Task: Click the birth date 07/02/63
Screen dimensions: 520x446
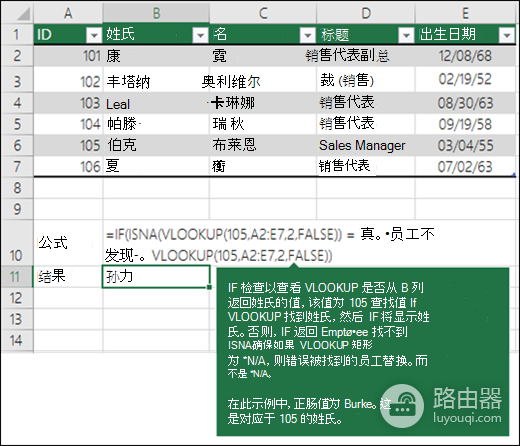Action: pos(465,167)
